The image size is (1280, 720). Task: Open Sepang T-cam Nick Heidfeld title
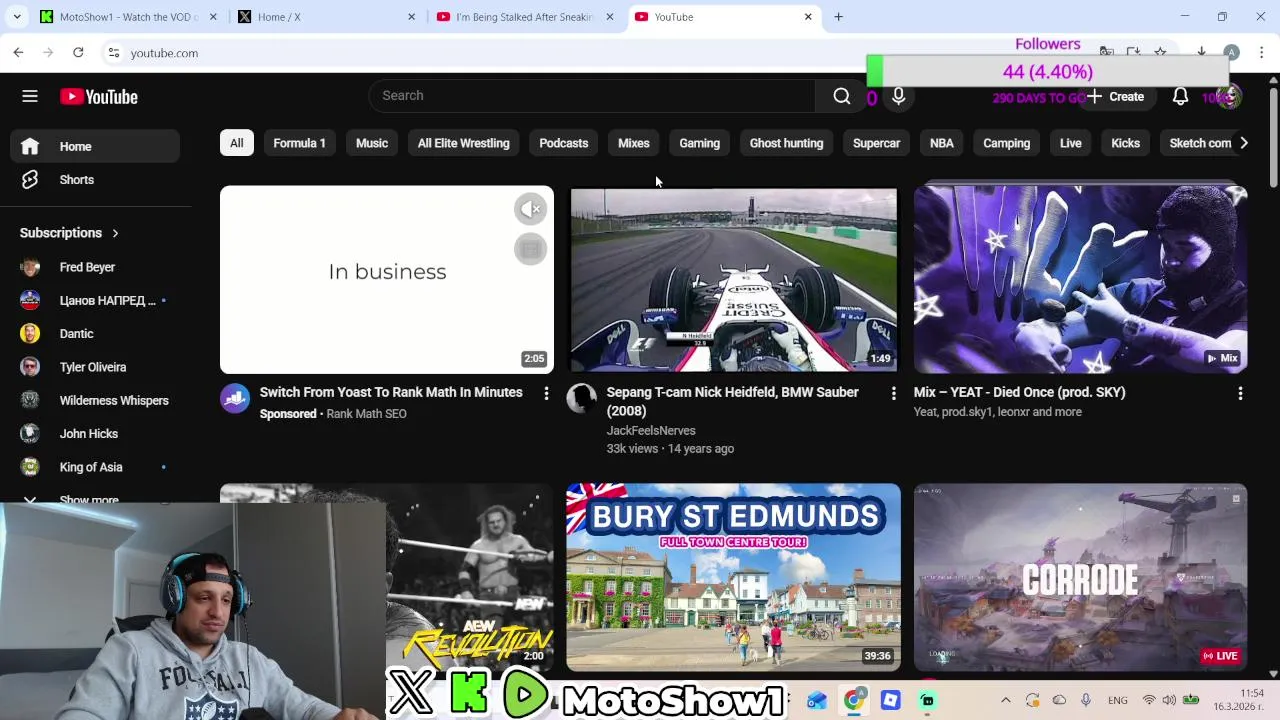(x=733, y=401)
